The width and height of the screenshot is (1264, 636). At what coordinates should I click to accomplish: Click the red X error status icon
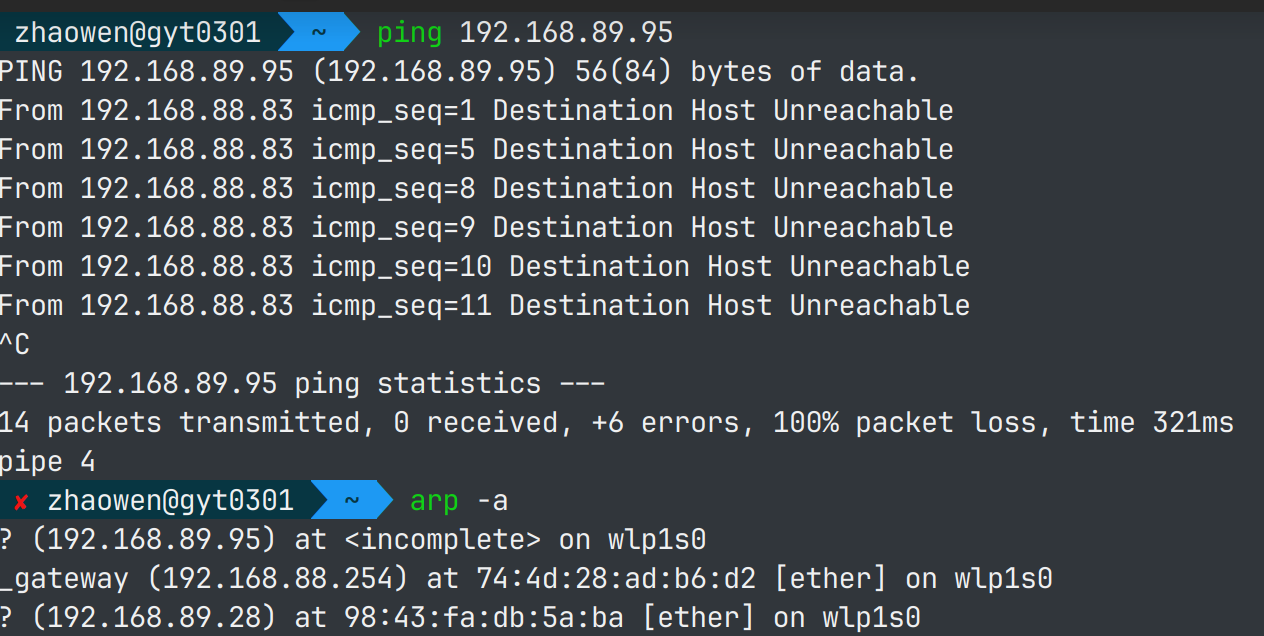point(21,501)
